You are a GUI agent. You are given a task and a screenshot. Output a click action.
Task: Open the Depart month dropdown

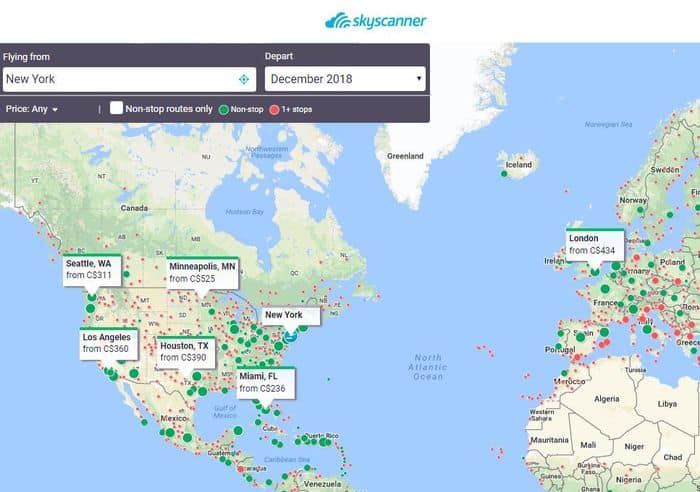point(345,79)
